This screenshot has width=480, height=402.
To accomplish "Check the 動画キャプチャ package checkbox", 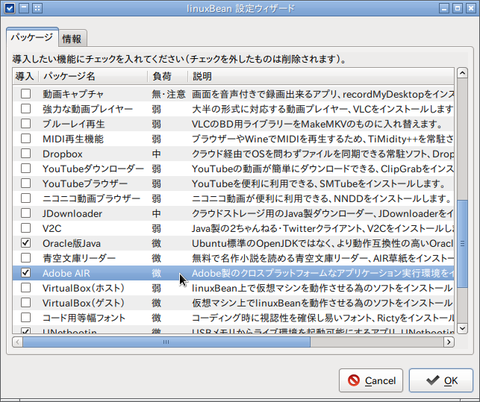I will 26,94.
